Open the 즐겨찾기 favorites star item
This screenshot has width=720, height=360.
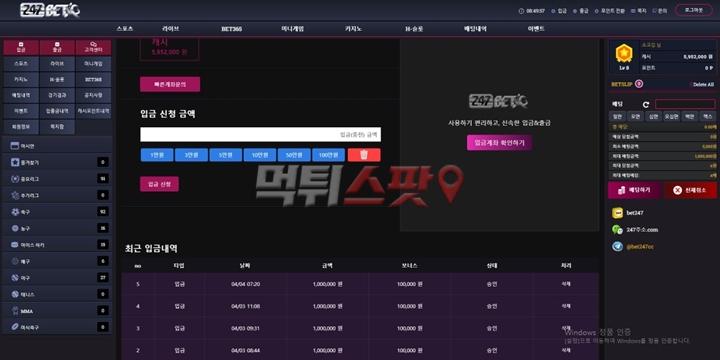tap(57, 162)
